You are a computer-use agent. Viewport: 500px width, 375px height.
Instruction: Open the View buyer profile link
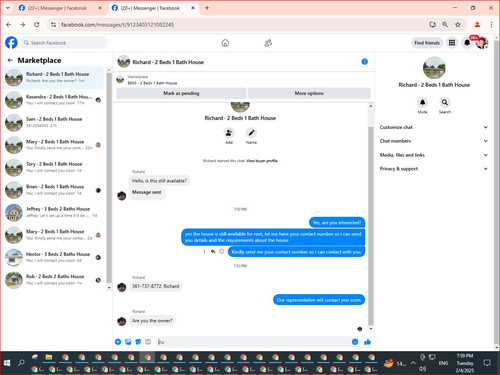click(x=262, y=161)
